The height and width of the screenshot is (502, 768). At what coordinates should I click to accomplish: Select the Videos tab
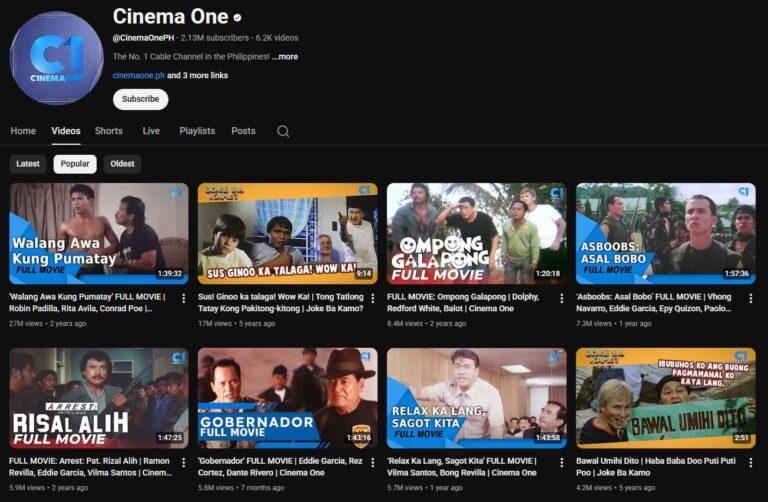pyautogui.click(x=66, y=131)
